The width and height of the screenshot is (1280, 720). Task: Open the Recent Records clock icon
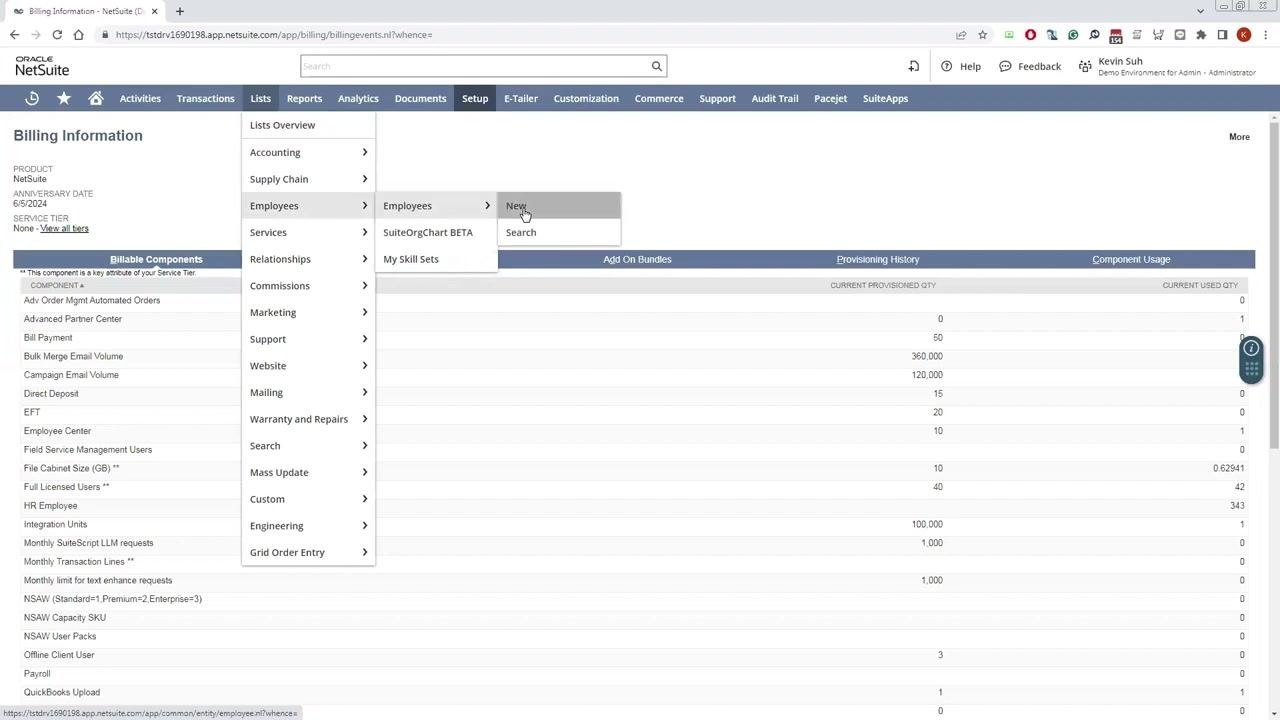coord(32,98)
